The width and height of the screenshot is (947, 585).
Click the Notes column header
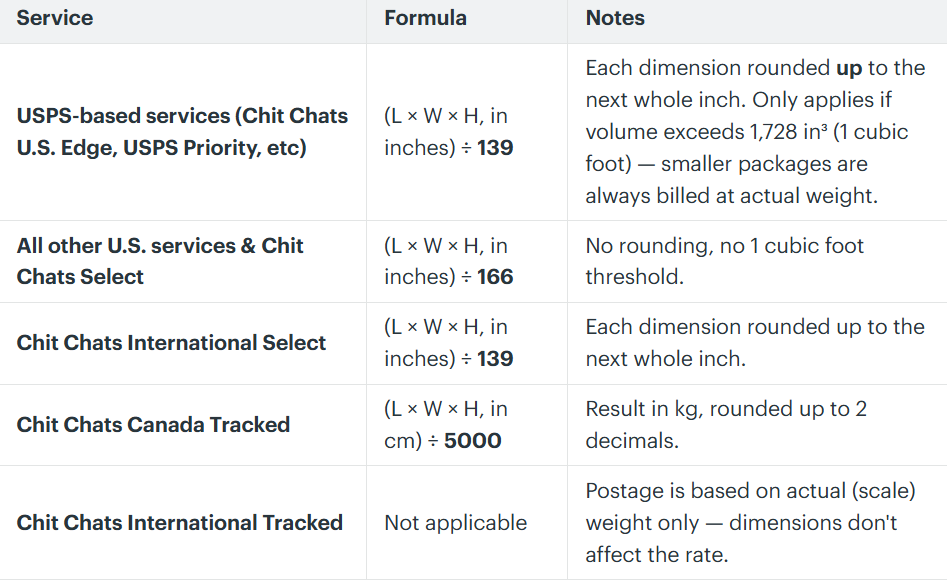(615, 18)
